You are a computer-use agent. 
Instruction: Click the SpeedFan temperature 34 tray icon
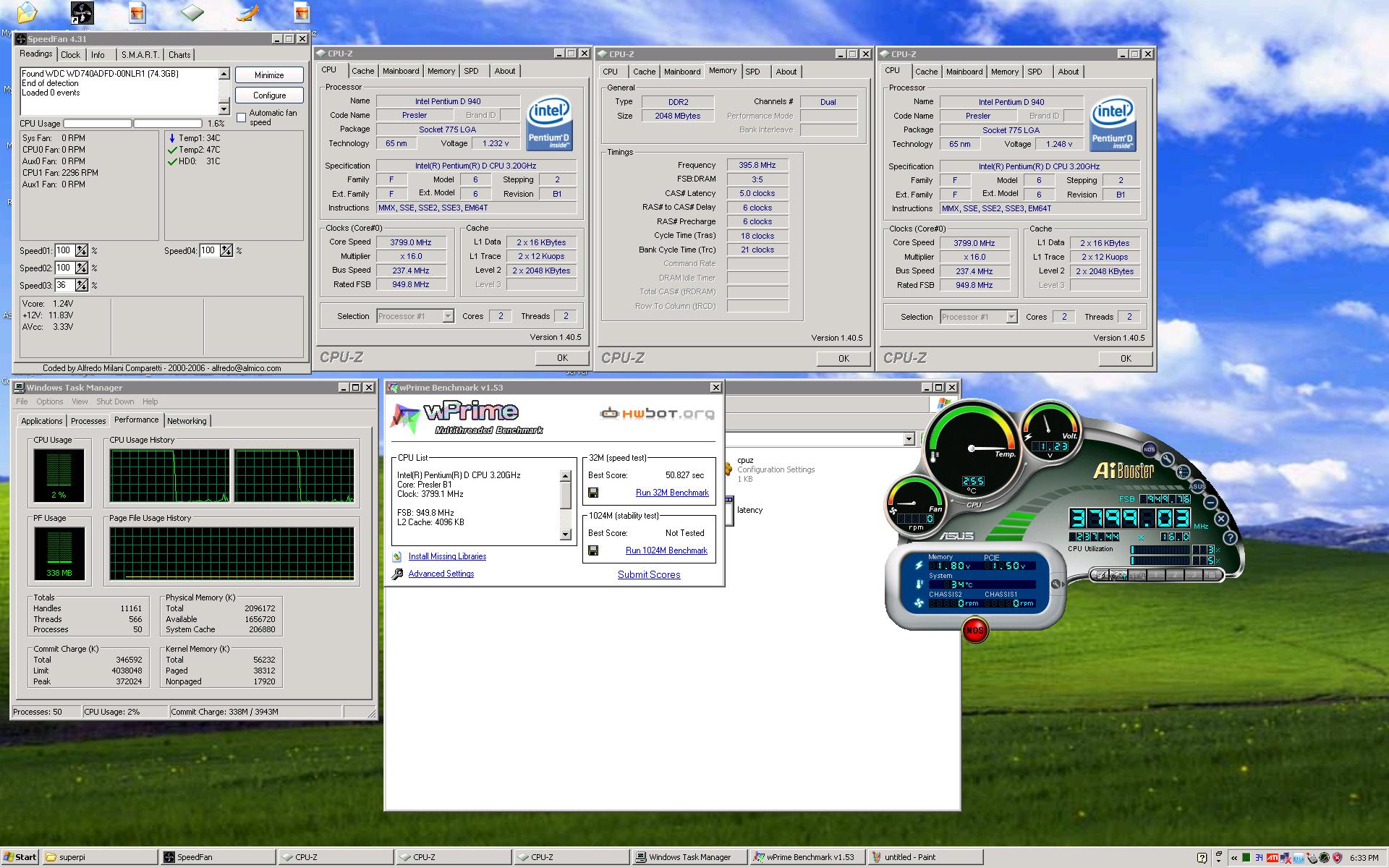pos(1260,858)
